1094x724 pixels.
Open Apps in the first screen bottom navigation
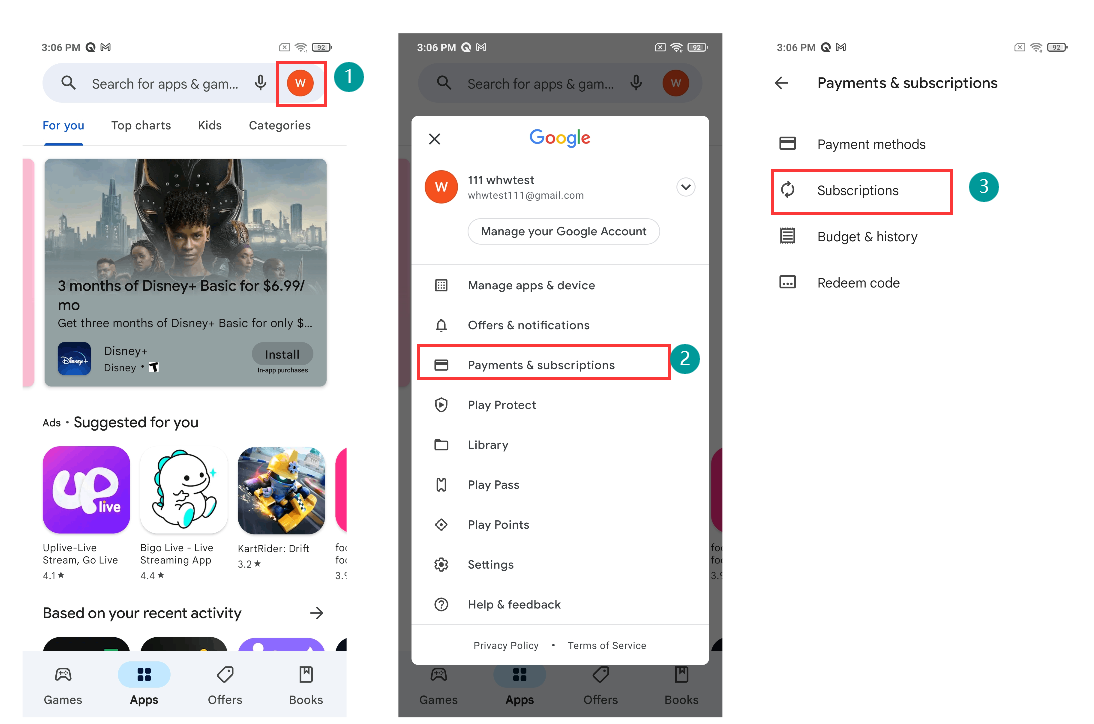144,685
